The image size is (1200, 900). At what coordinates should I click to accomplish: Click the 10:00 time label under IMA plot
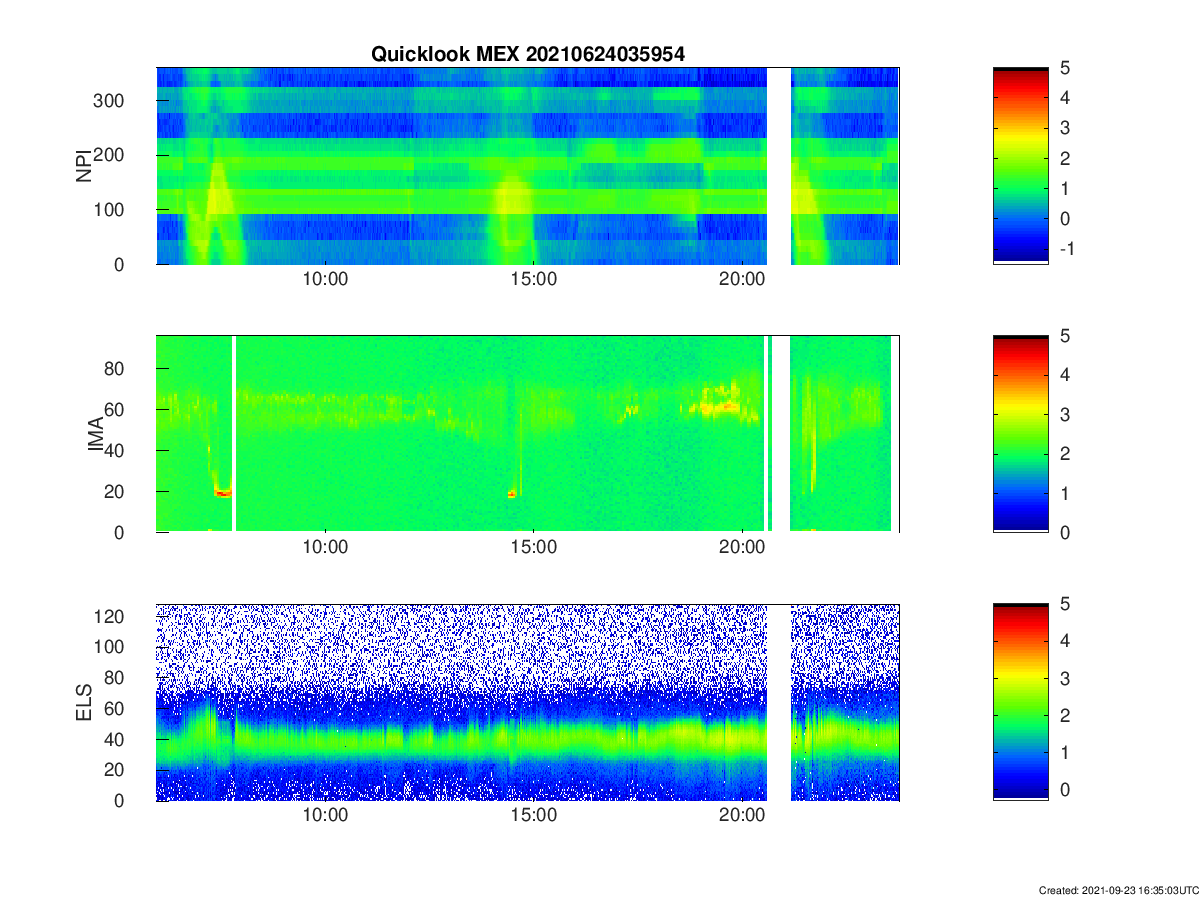click(325, 547)
